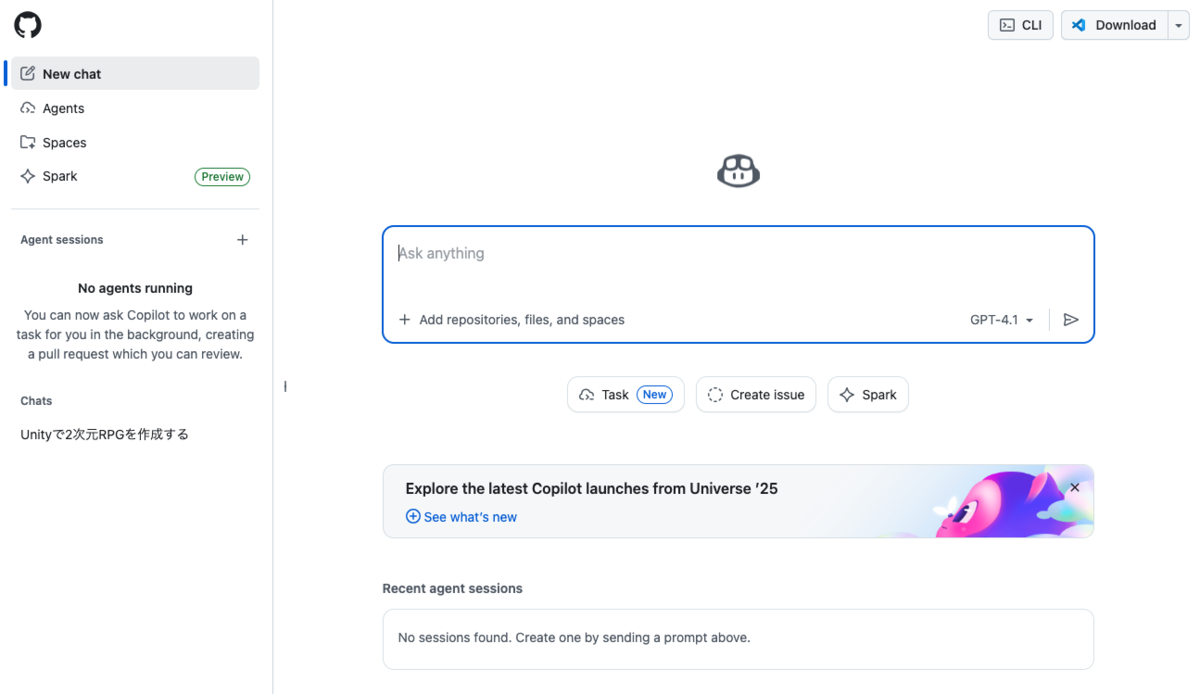Expand the Download options caret
The height and width of the screenshot is (694, 1200).
tap(1178, 25)
